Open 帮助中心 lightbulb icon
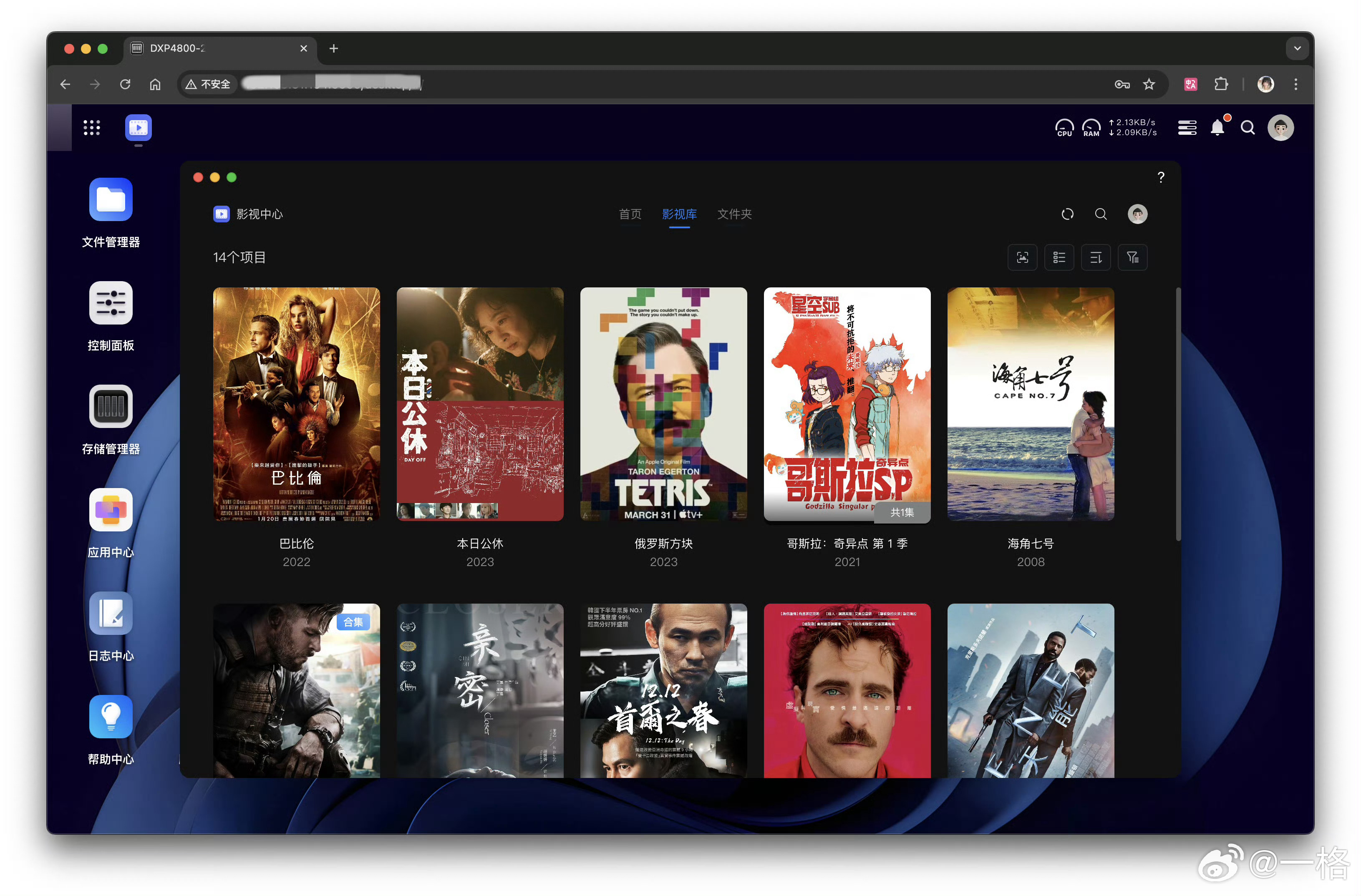This screenshot has width=1361, height=896. (x=111, y=717)
